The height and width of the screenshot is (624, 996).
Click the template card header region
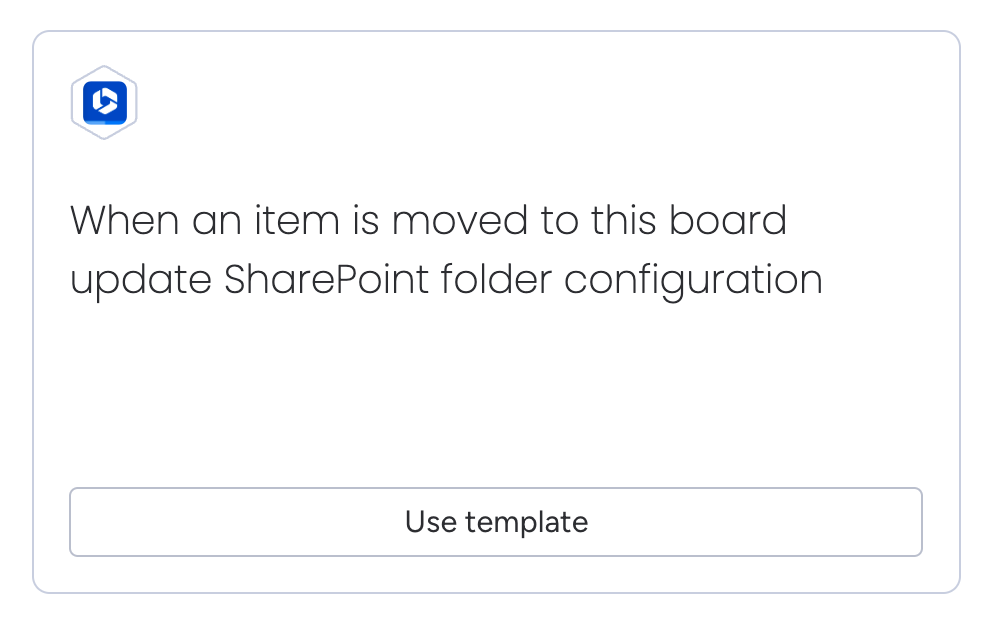tap(497, 100)
